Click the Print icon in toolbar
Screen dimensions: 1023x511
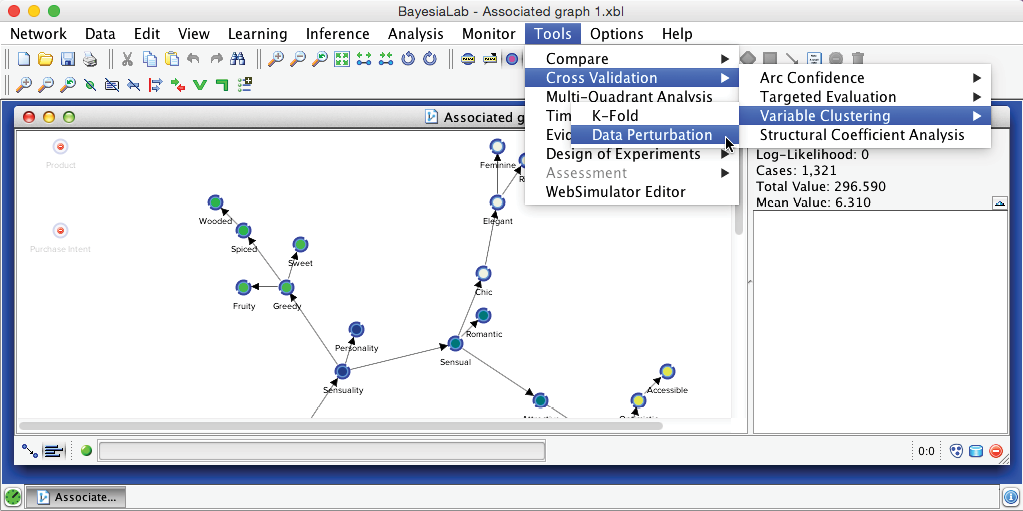pos(90,59)
